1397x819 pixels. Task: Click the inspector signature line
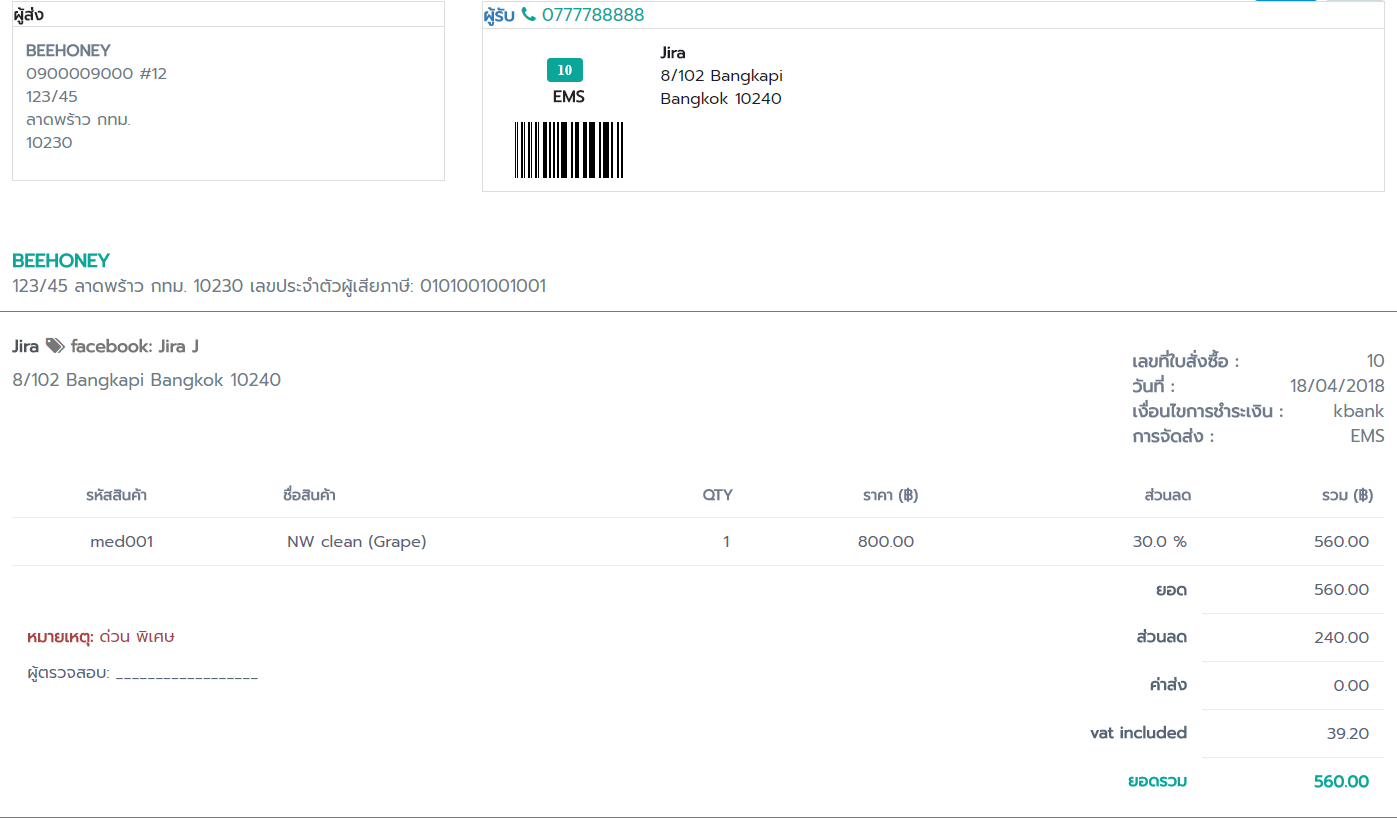[x=187, y=675]
